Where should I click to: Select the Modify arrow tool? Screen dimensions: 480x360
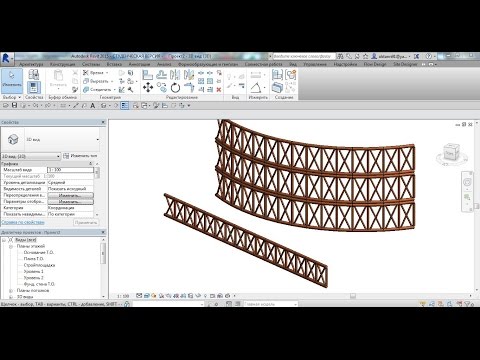12,80
